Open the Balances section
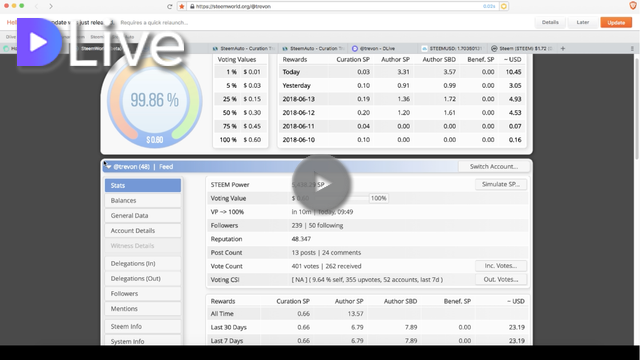The width and height of the screenshot is (640, 360). [143, 200]
